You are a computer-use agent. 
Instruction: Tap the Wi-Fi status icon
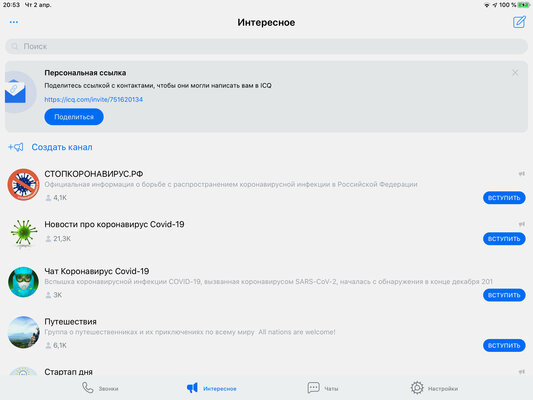click(487, 5)
